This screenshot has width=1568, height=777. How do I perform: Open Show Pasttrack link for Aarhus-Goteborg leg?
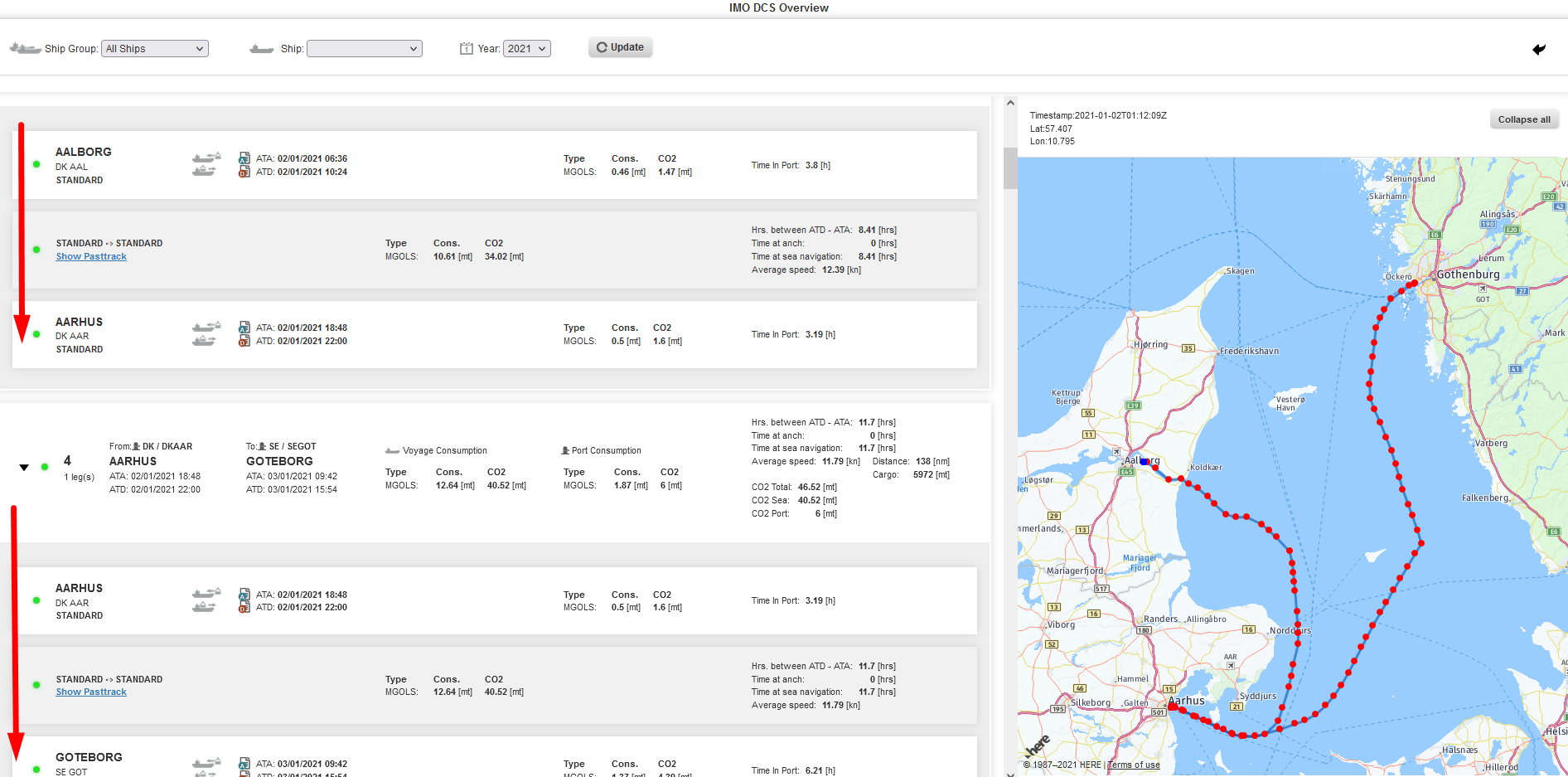coord(91,692)
